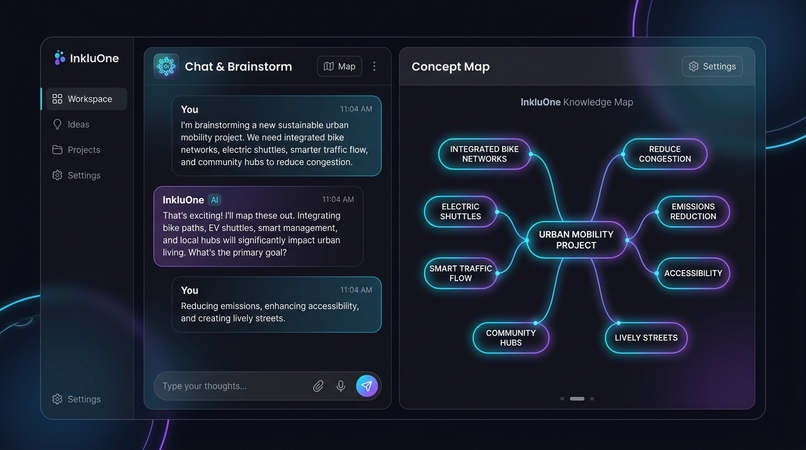
Task: Click the microphone voice input icon
Action: pyautogui.click(x=341, y=386)
